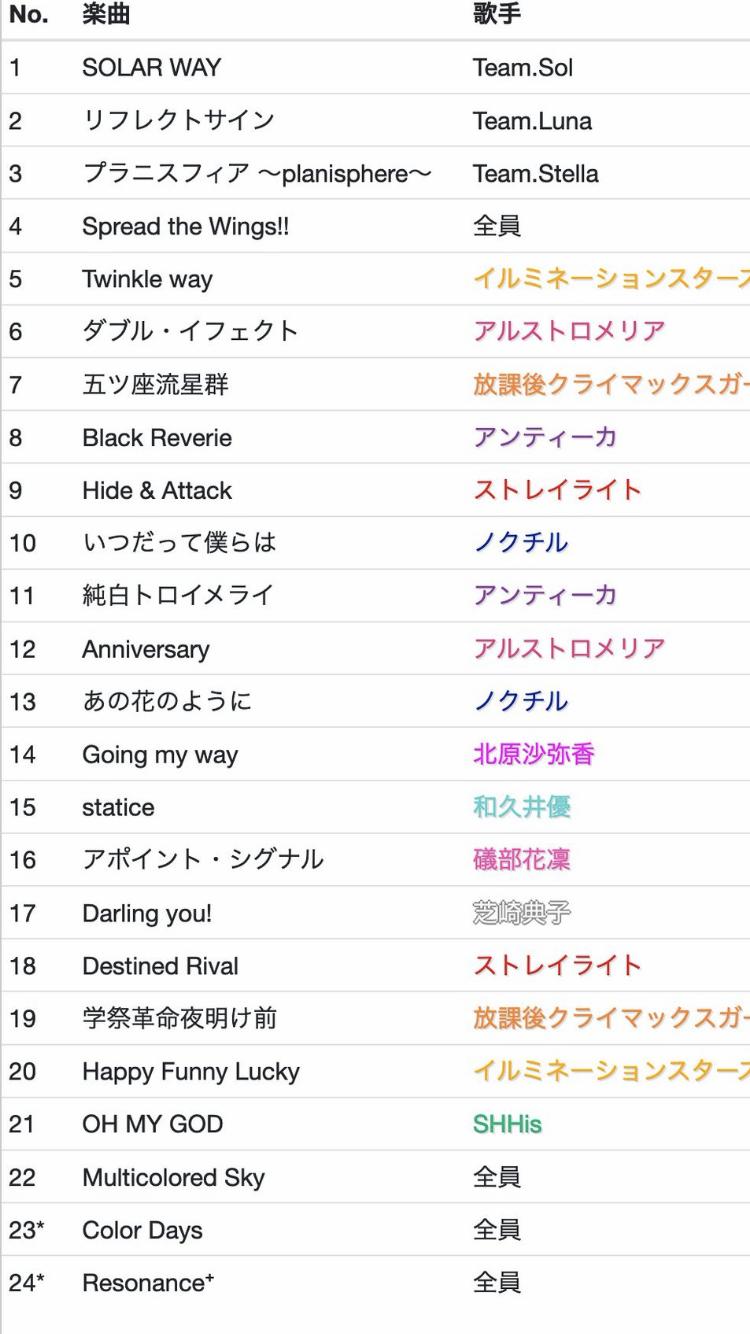750x1334 pixels.
Task: Open the 和久井優 singer link
Action: pos(521,807)
